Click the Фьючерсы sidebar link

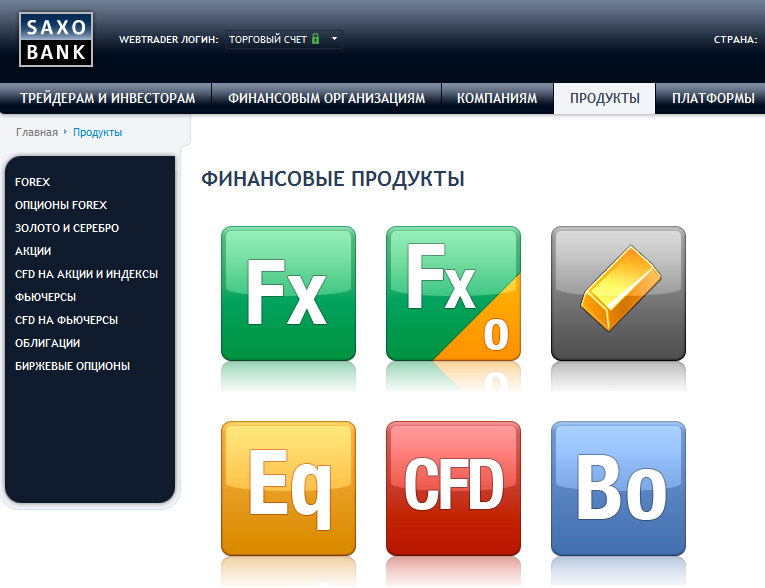(x=46, y=297)
